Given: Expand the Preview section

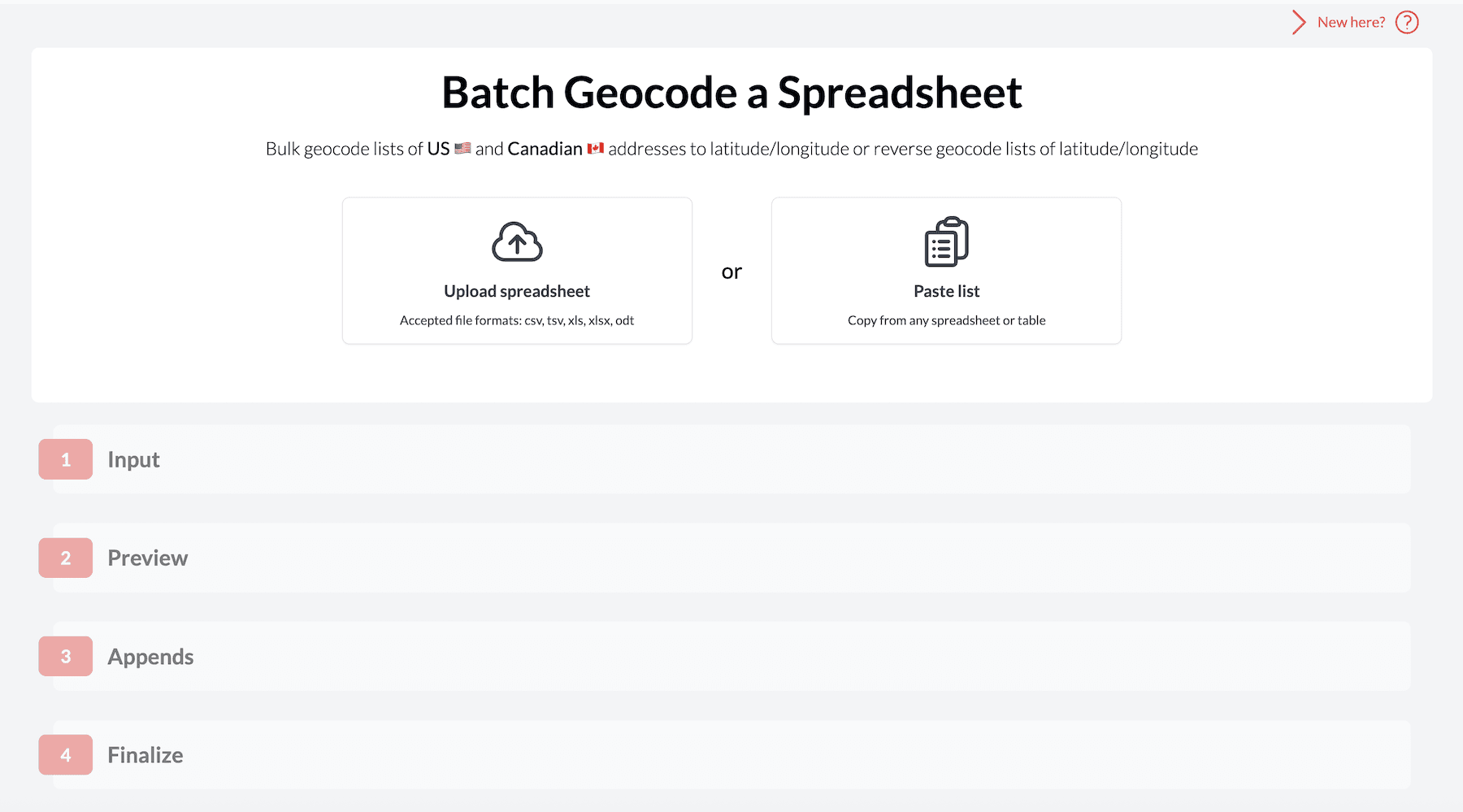Looking at the screenshot, I should (147, 558).
